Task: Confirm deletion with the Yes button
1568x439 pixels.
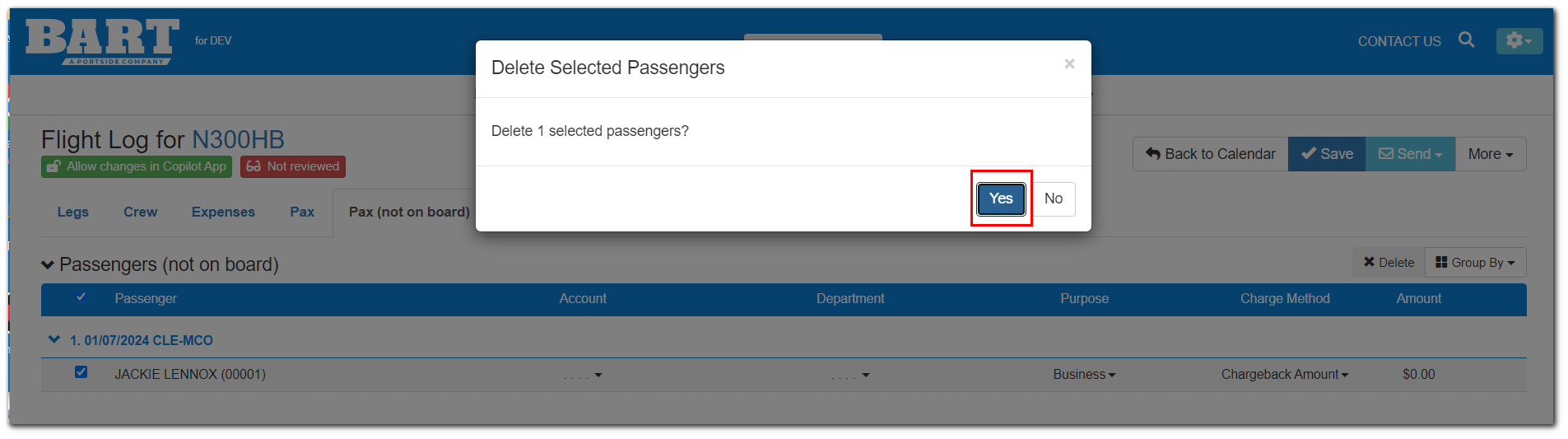Action: pos(1001,198)
